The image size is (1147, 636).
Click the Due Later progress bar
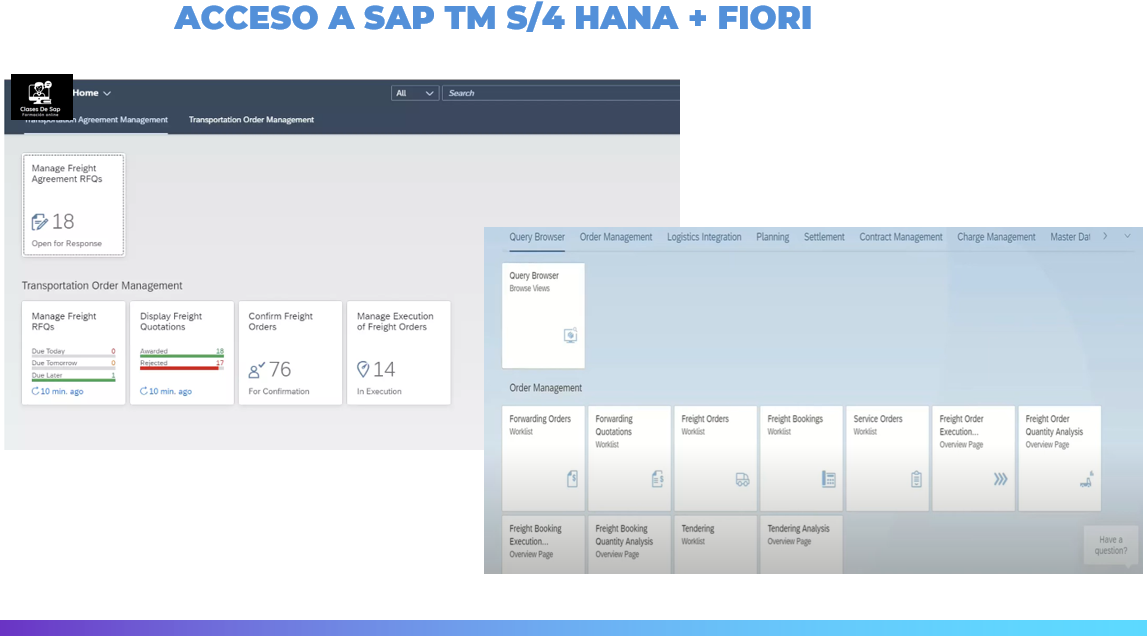[73, 380]
